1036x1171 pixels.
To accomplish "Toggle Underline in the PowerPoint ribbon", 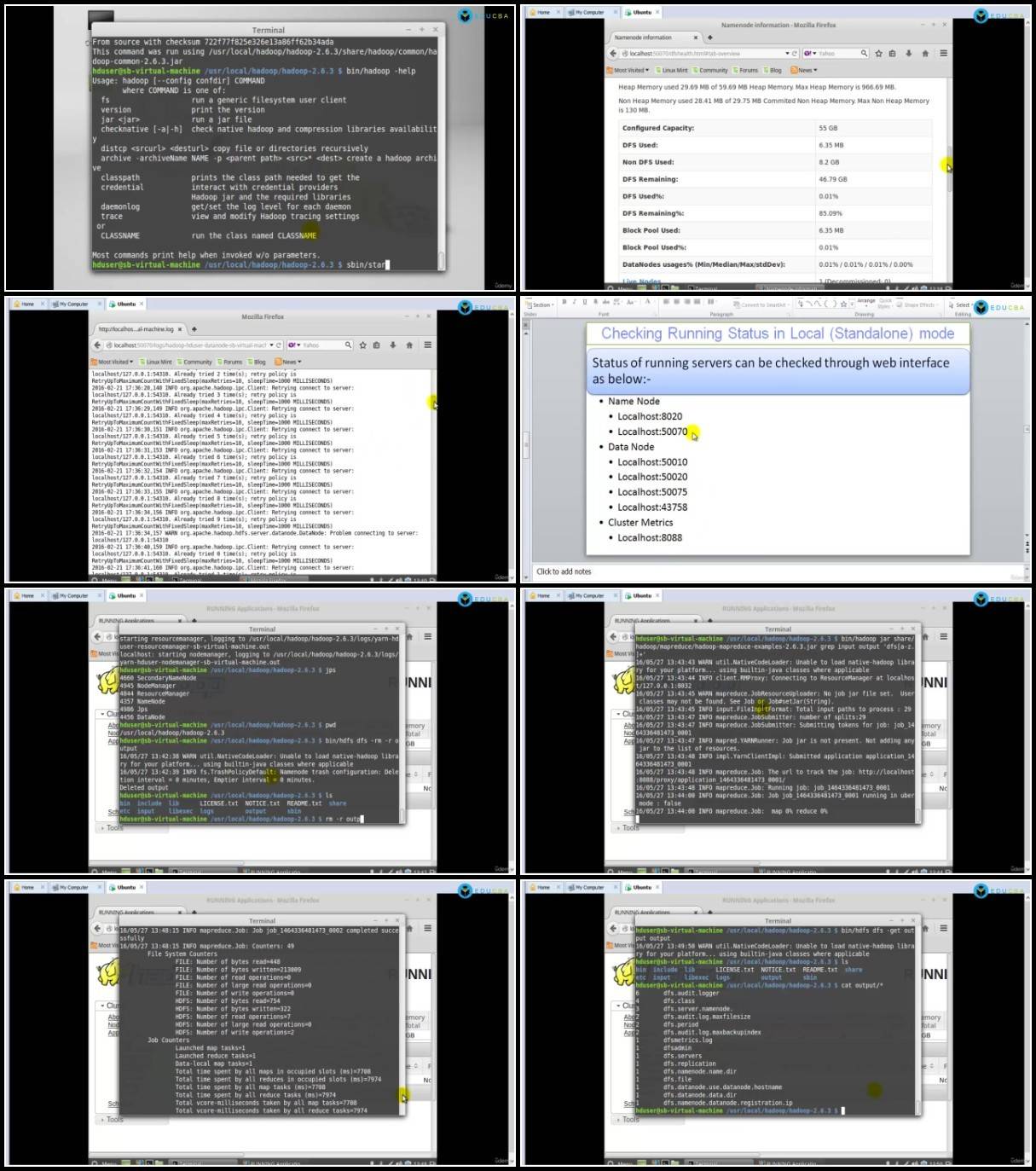I will [584, 302].
